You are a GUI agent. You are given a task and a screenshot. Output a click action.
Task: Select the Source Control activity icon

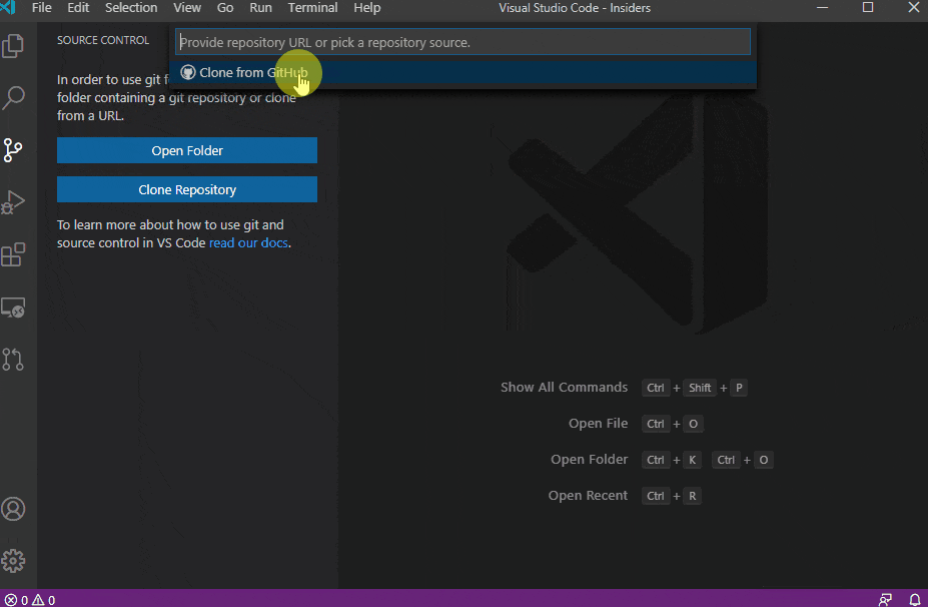point(13,150)
